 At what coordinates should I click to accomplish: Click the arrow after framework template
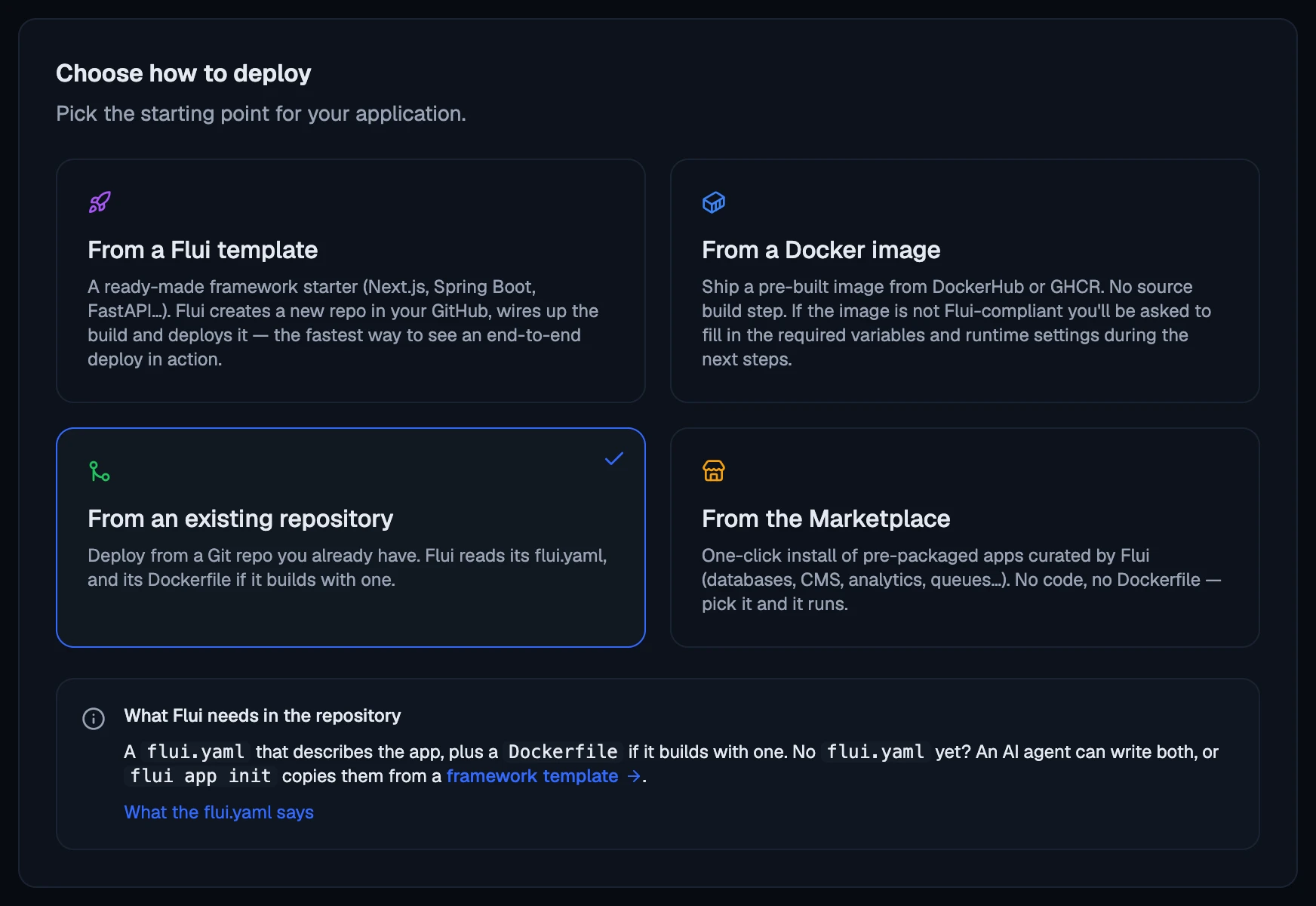[x=634, y=776]
